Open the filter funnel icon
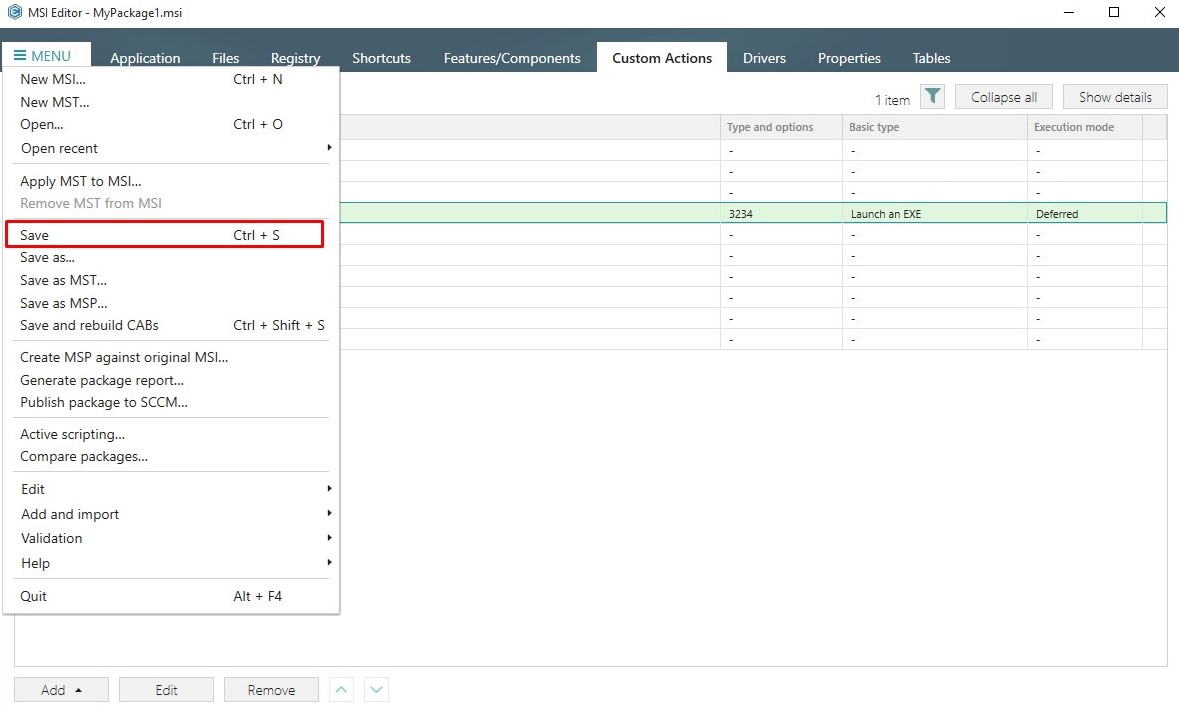The height and width of the screenshot is (707, 1179). click(932, 96)
